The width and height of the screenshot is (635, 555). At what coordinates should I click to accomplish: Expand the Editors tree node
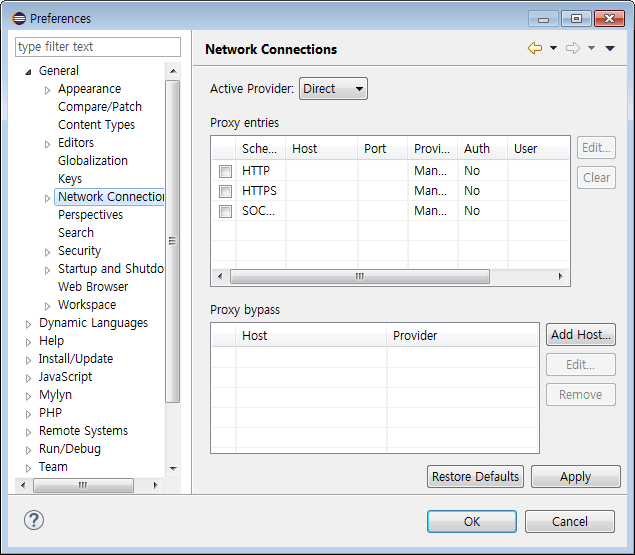click(47, 144)
